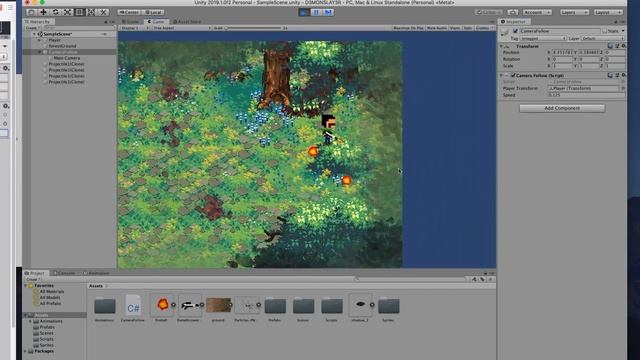This screenshot has height=360, width=640.
Task: Open the Account dropdown
Action: point(537,12)
